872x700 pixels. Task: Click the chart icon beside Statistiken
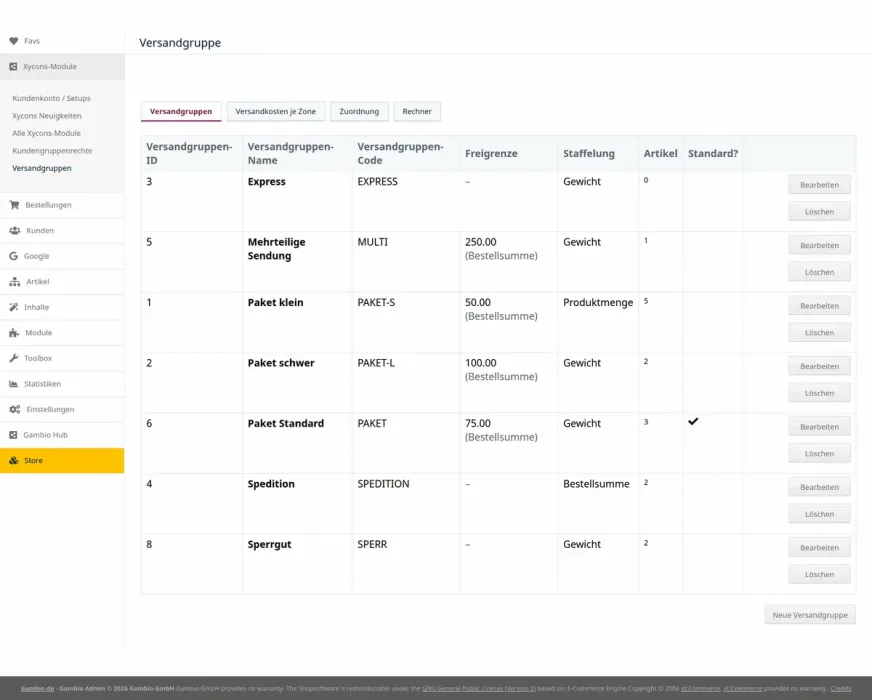coord(13,384)
